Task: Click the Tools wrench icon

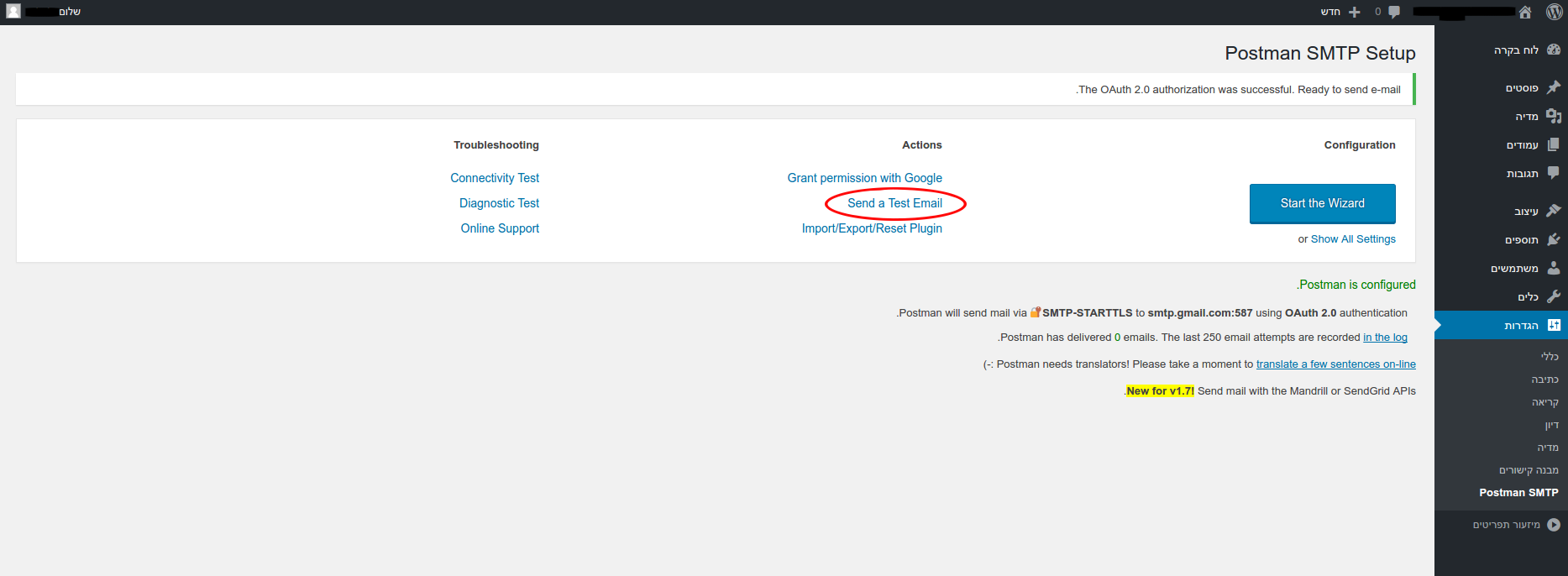Action: coord(1554,297)
